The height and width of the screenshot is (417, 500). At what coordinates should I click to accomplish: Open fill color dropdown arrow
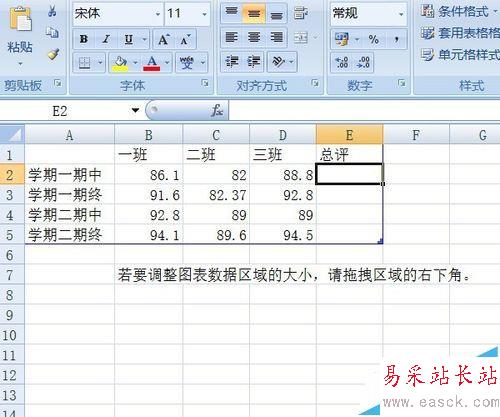135,62
